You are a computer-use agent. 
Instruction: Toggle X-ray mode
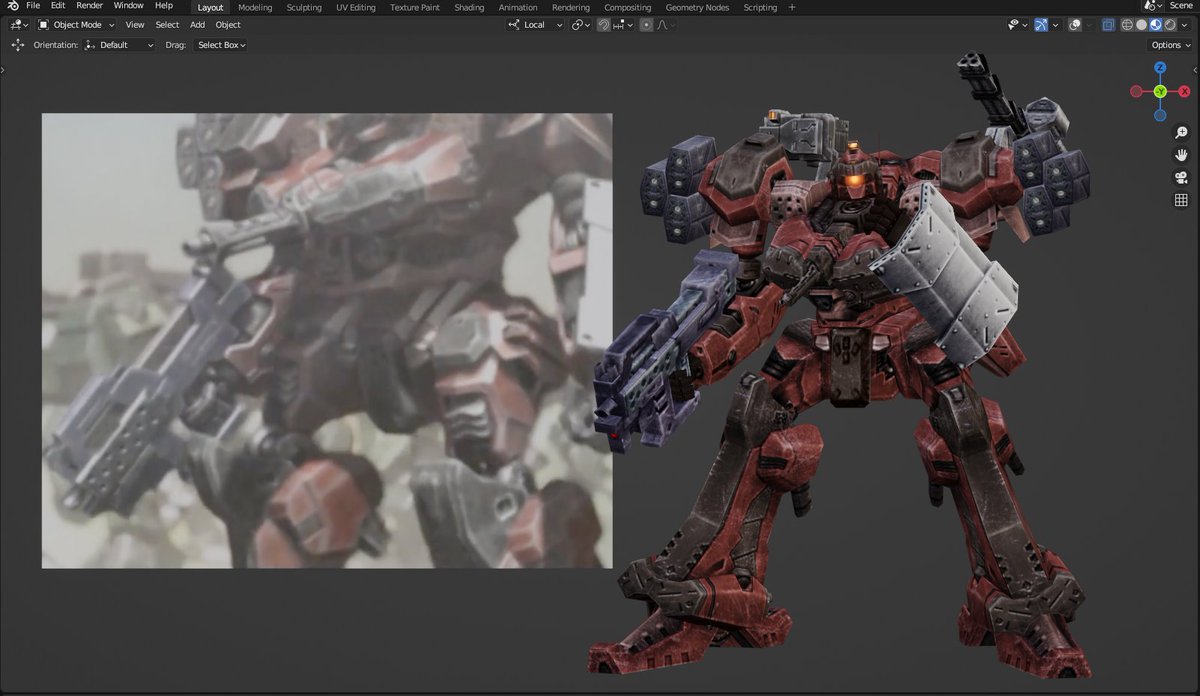[x=1108, y=25]
